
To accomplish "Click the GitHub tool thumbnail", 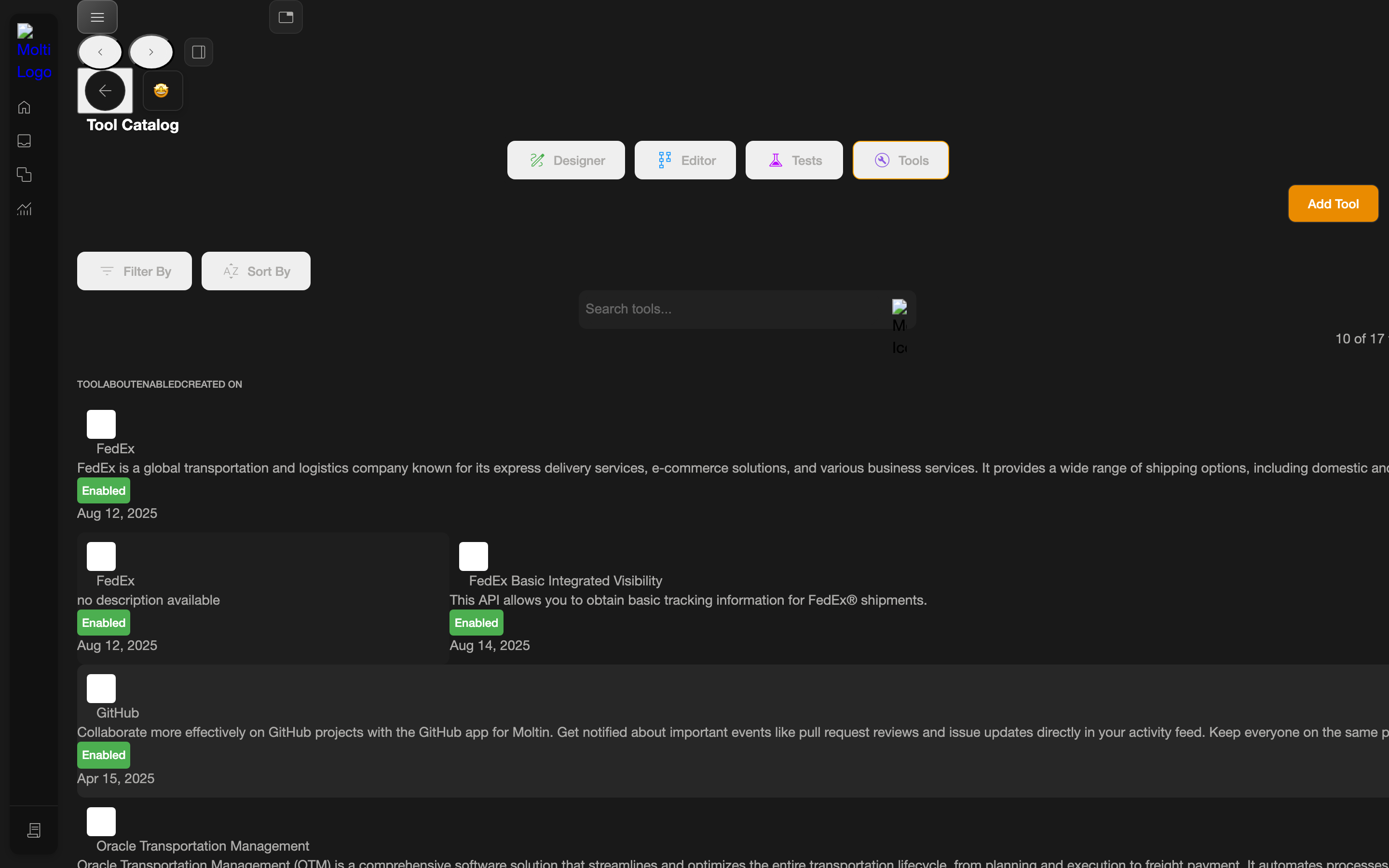I will (101, 688).
